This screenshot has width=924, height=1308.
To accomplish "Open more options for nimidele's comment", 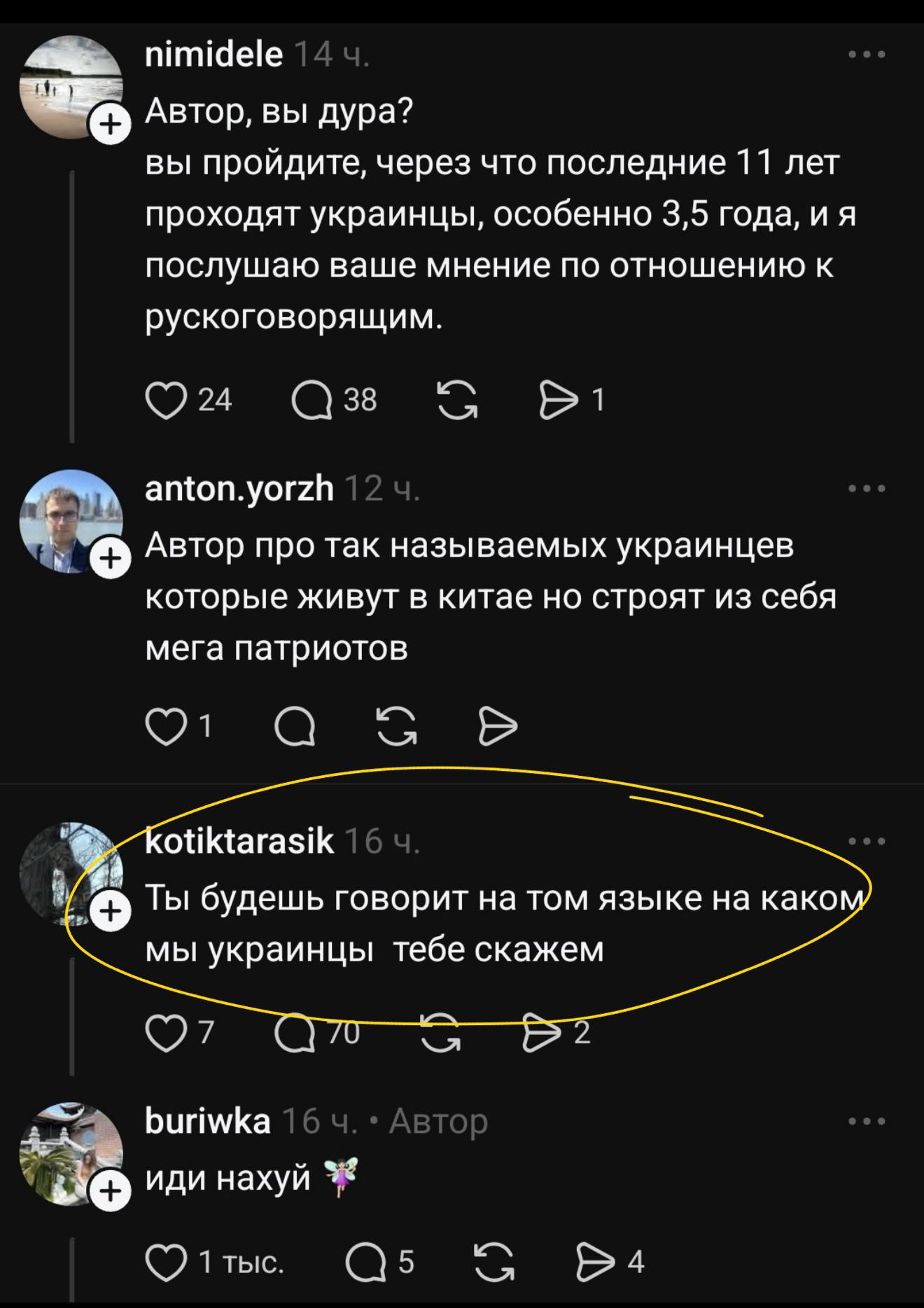I will pyautogui.click(x=867, y=55).
